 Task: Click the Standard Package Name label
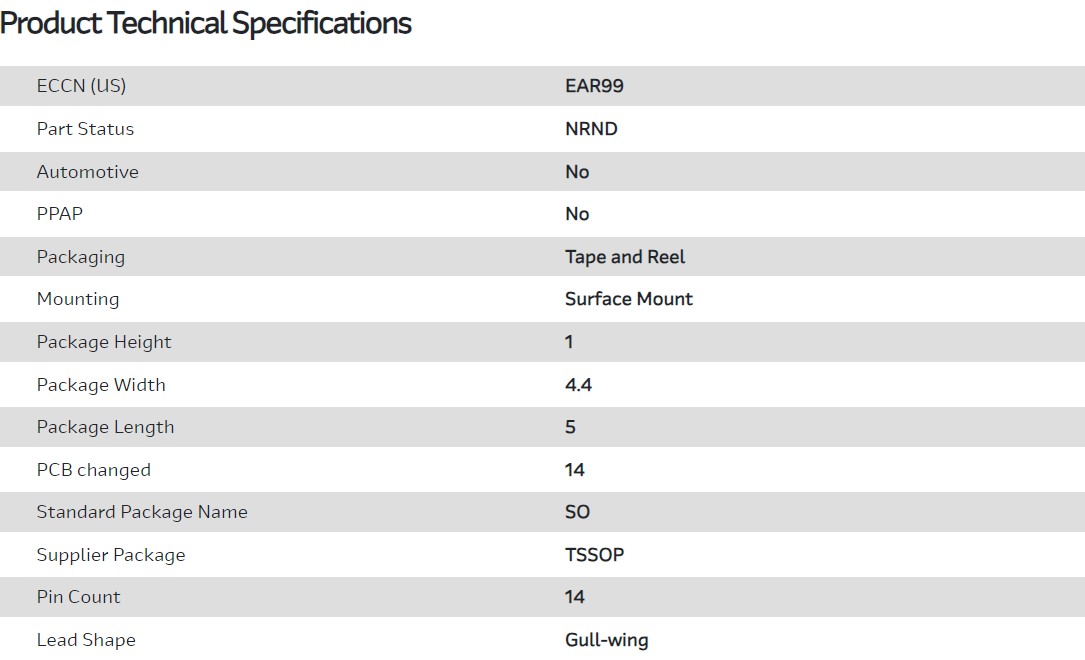tap(141, 512)
